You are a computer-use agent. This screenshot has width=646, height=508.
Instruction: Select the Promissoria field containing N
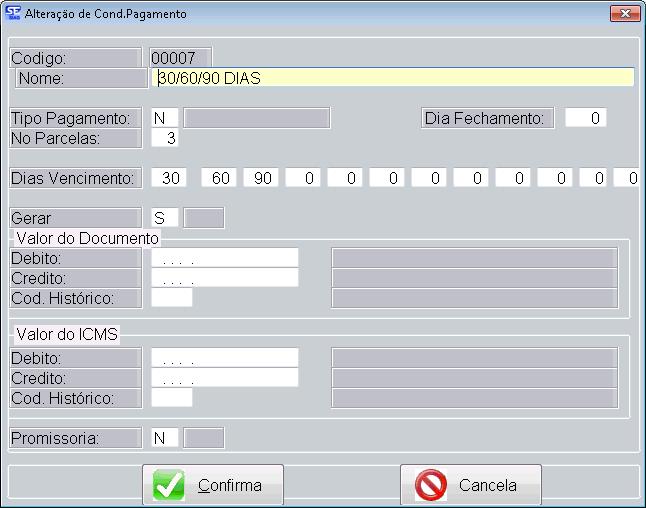(165, 438)
